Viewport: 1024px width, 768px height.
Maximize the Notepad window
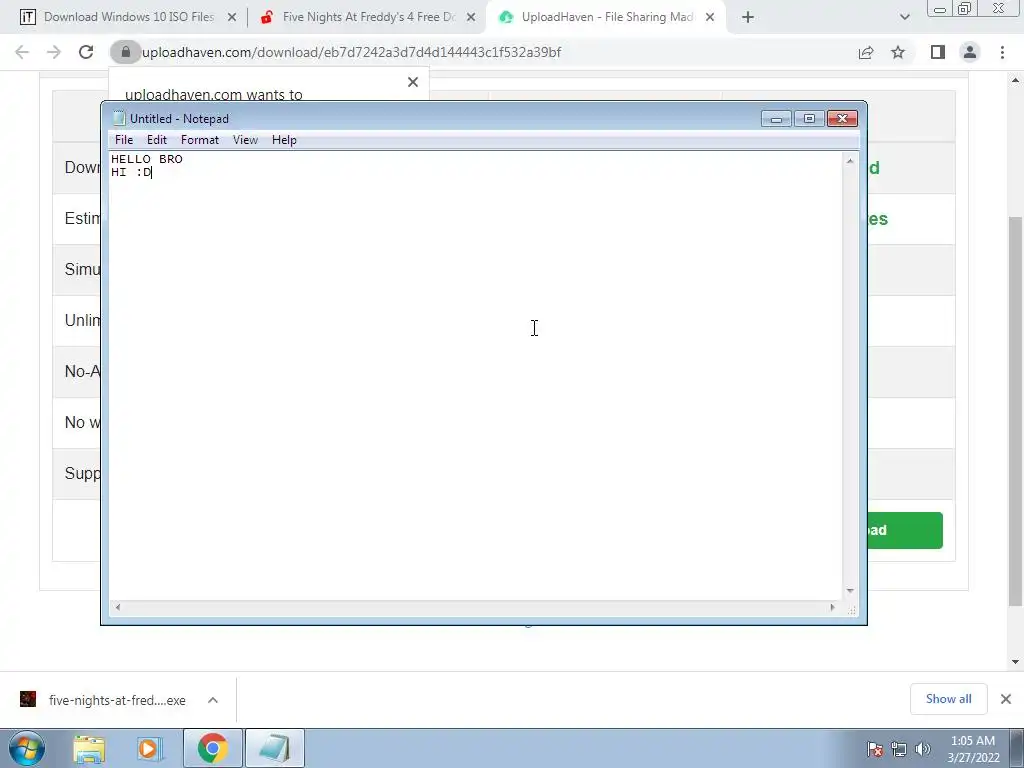coord(809,118)
